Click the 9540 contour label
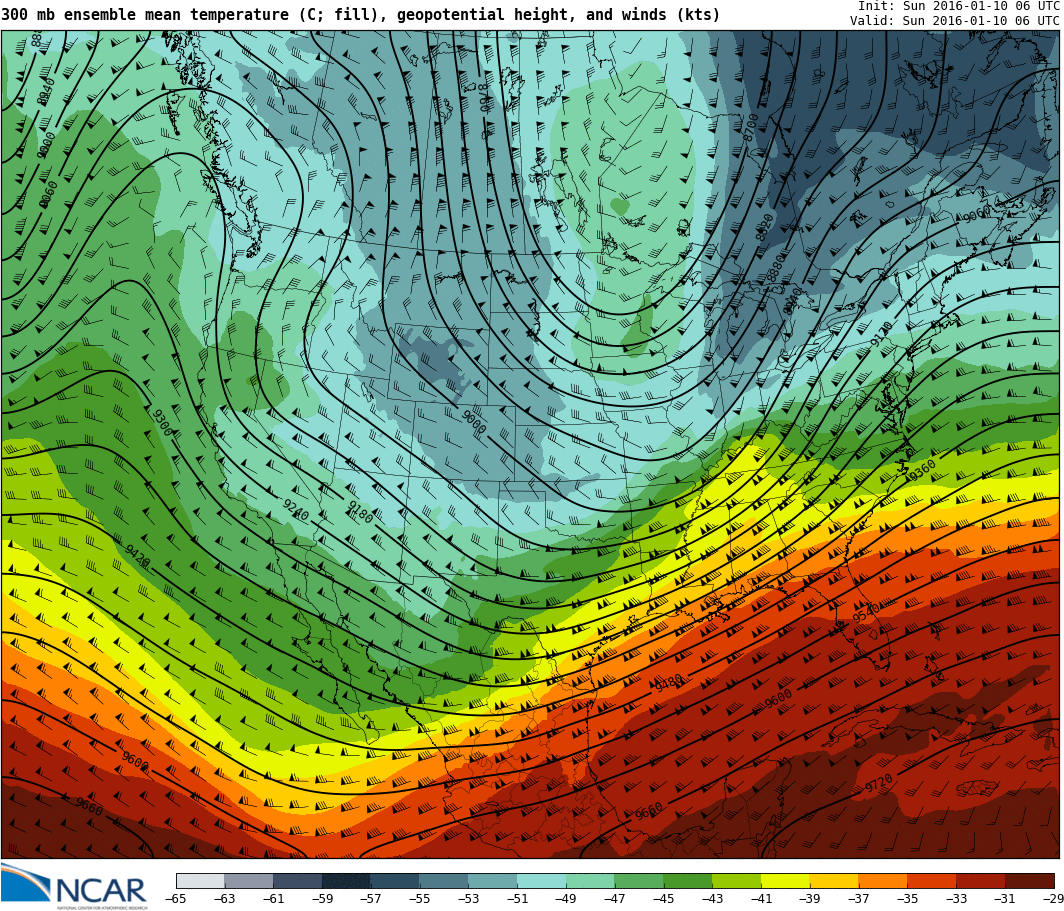The image size is (1064, 911). click(866, 612)
